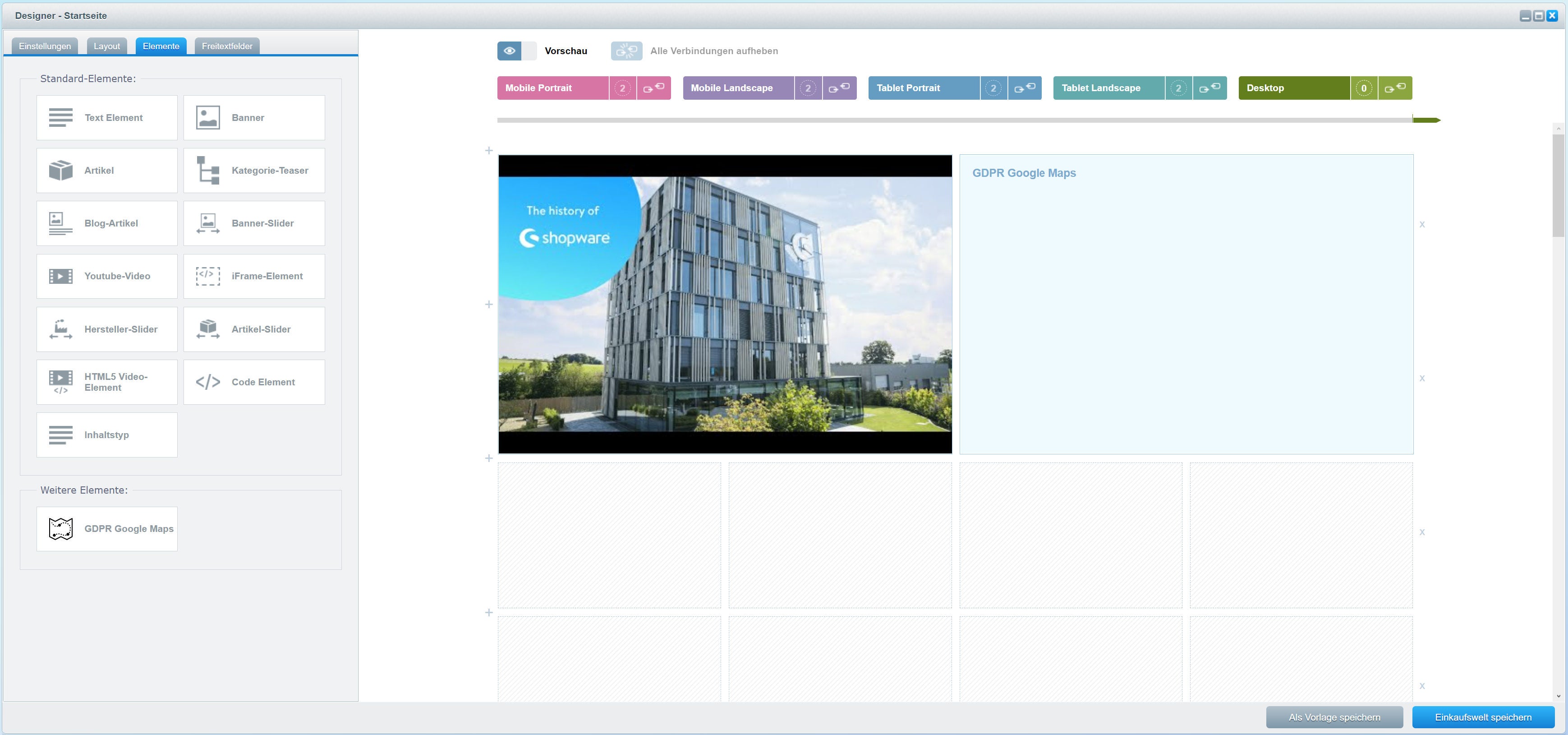Click the GDPR Google Maps icon

point(60,529)
